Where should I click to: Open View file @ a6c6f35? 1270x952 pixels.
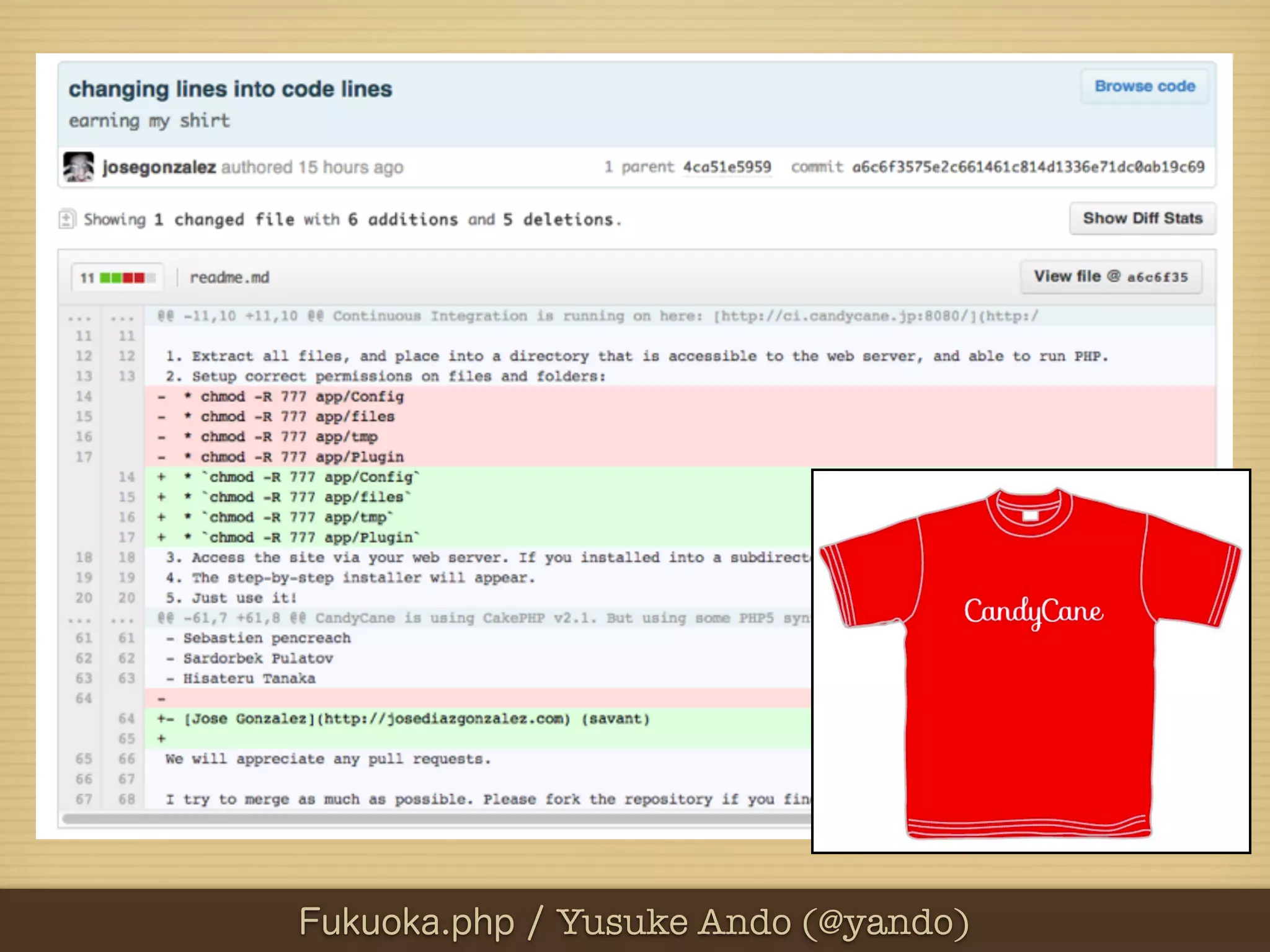[x=1111, y=277]
